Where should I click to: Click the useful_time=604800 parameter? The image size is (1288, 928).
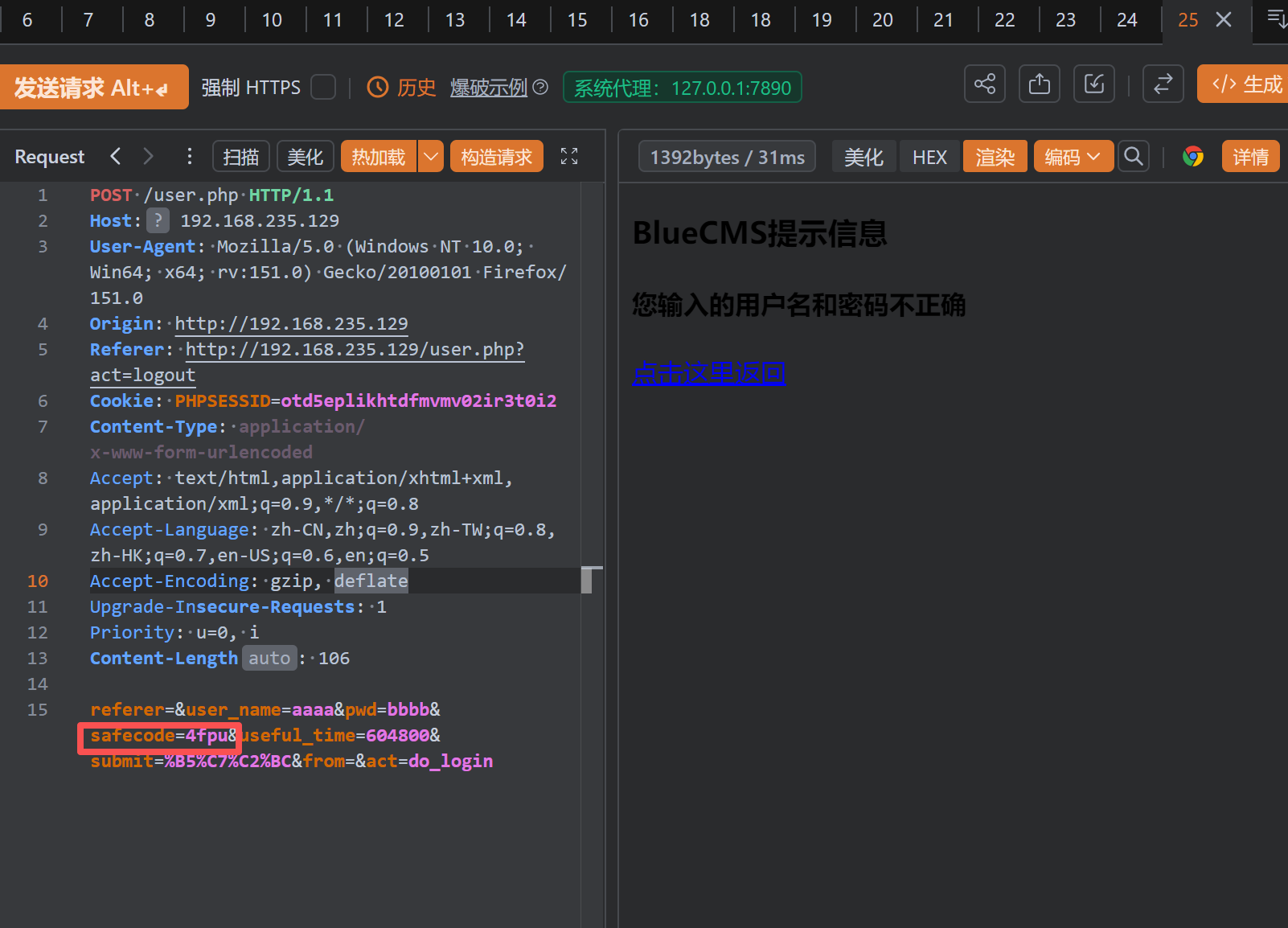(x=335, y=735)
